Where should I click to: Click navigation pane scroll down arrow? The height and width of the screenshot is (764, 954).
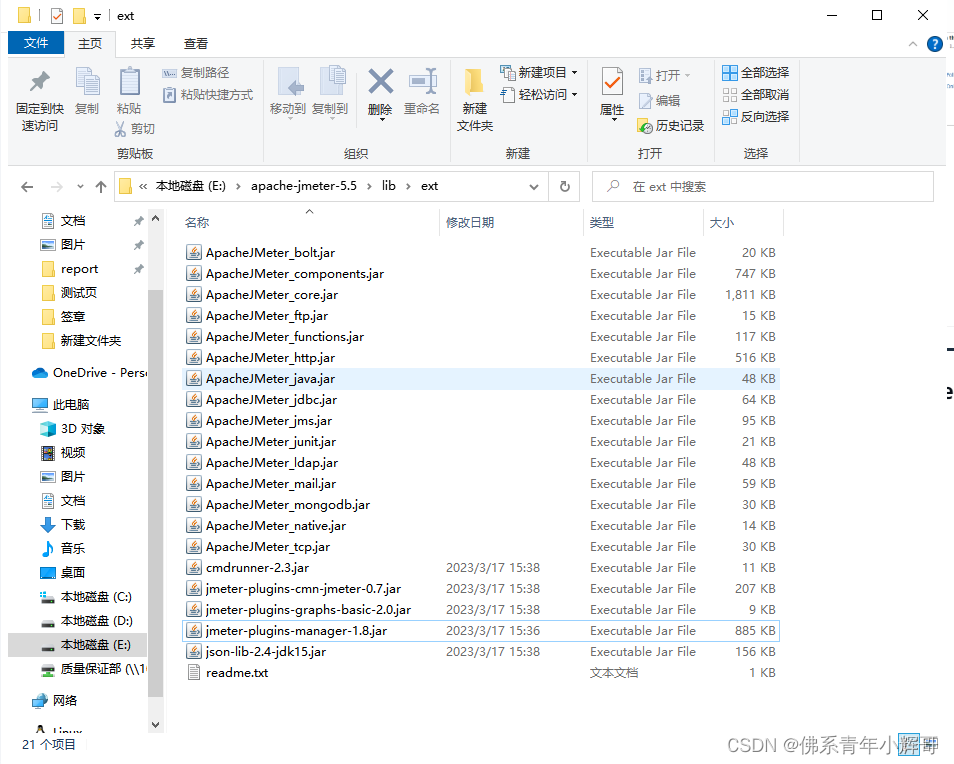(155, 724)
